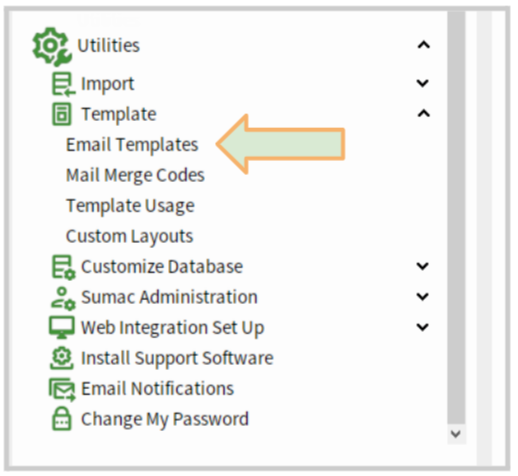
Task: Expand Web Integration Set Up chevron
Action: (x=423, y=327)
